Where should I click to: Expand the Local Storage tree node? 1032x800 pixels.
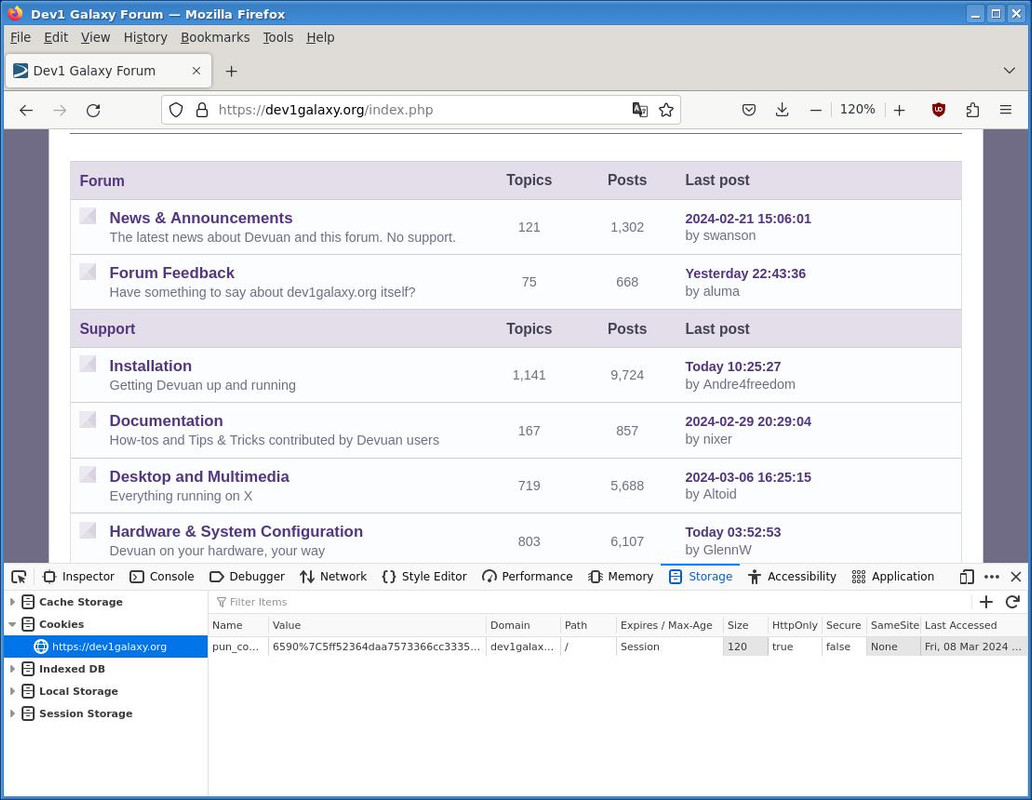(x=12, y=691)
